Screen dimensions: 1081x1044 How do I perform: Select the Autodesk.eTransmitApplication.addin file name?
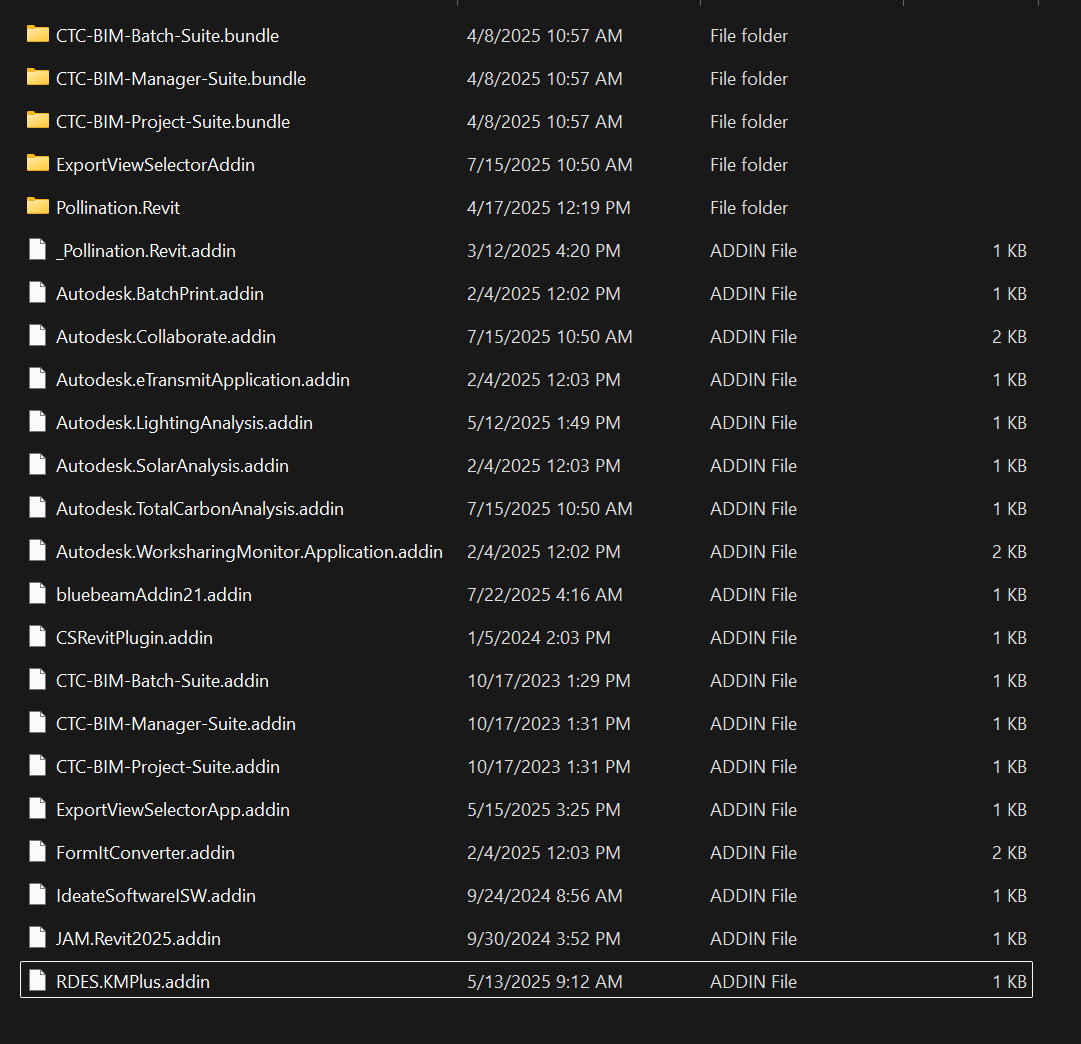(203, 380)
